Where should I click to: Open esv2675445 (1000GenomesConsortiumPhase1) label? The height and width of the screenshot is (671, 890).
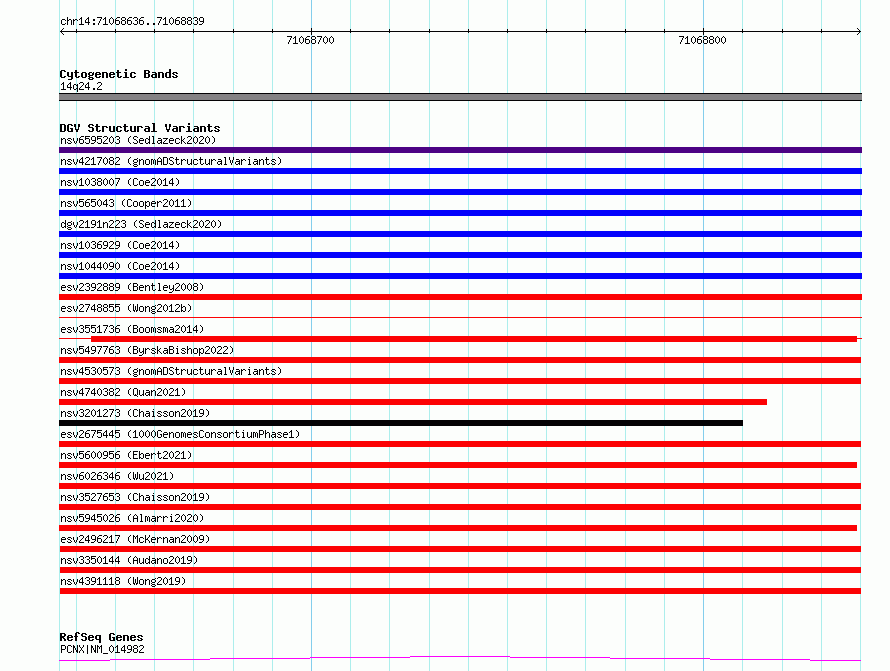coord(180,434)
